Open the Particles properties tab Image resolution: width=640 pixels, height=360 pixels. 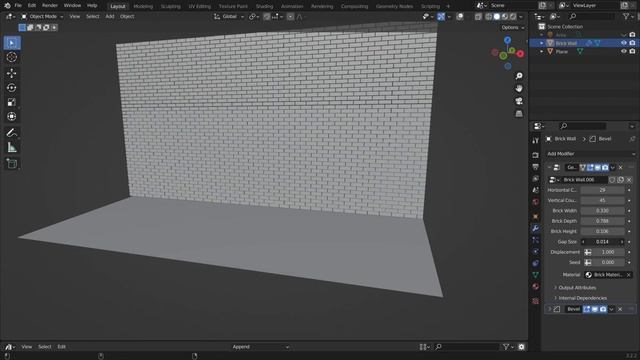(x=535, y=240)
